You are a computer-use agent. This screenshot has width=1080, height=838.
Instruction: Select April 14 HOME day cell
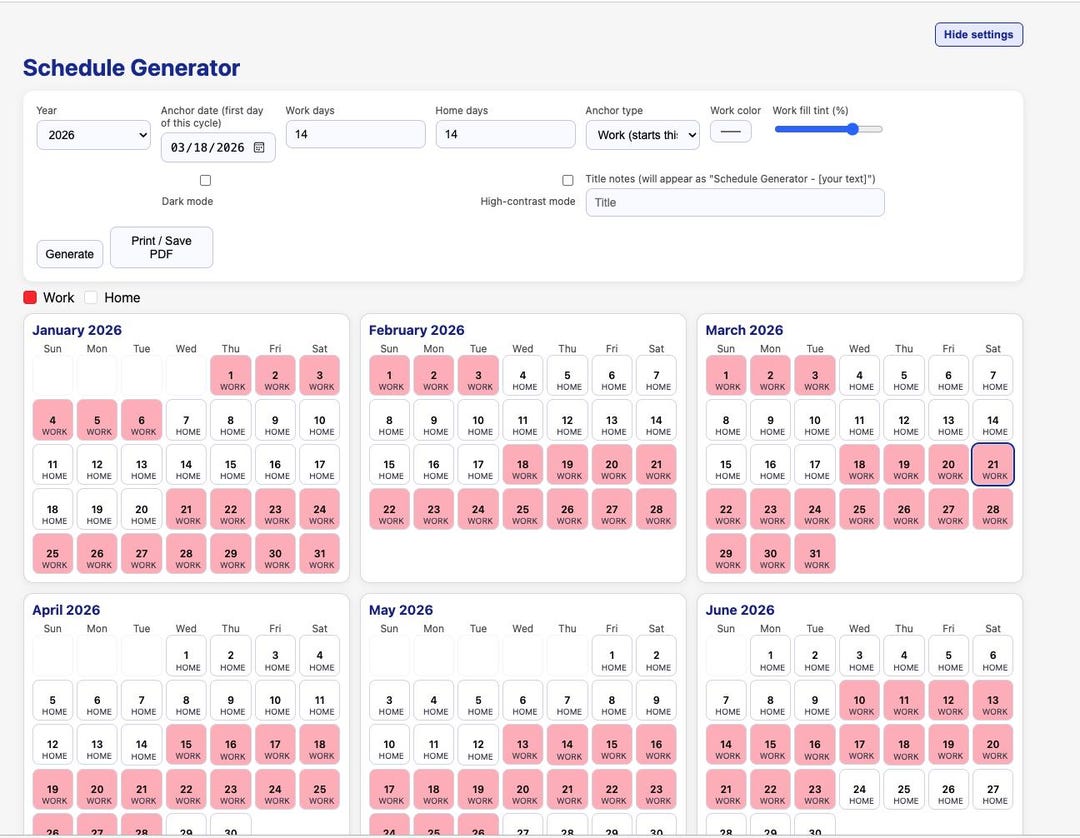point(141,744)
